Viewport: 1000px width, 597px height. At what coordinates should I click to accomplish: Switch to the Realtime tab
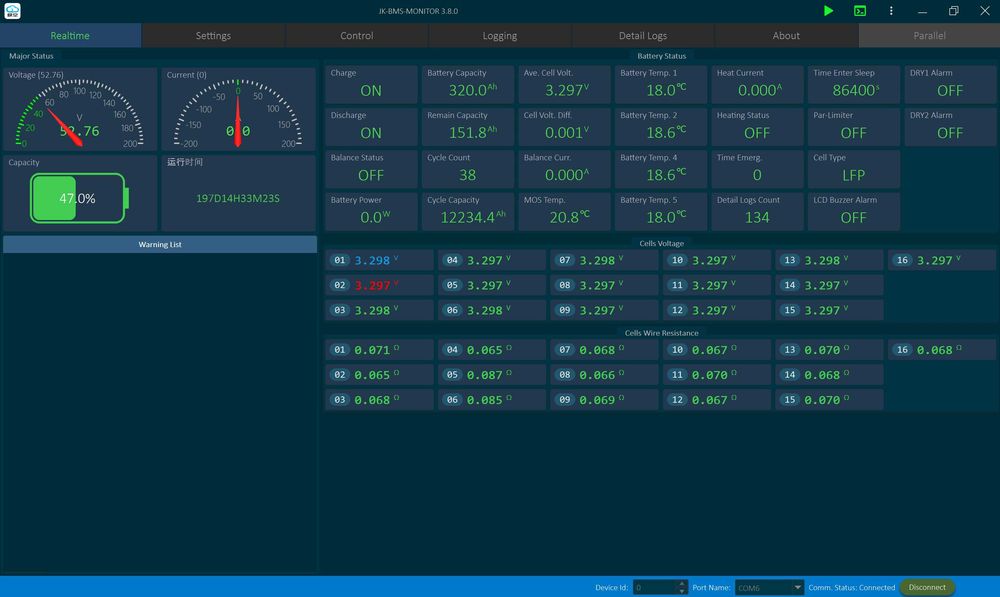tap(70, 36)
